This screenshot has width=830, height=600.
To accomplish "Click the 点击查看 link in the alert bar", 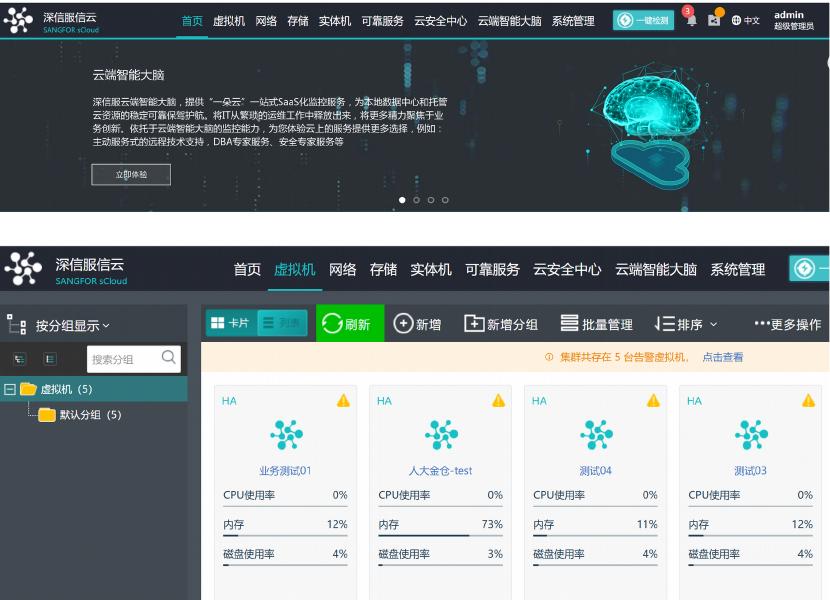I will 723,357.
